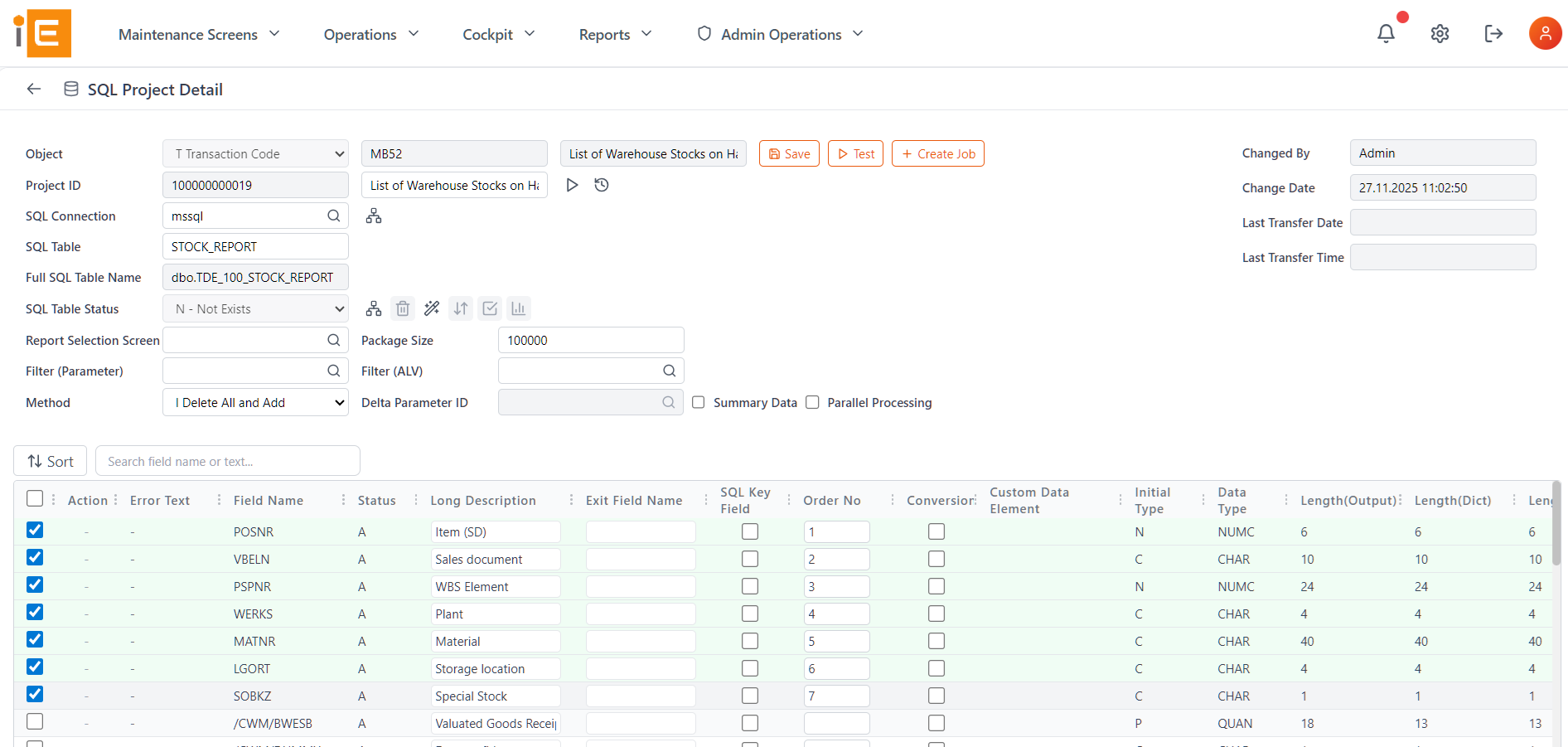Open the Method dropdown
The image size is (1568, 747).
tap(255, 402)
